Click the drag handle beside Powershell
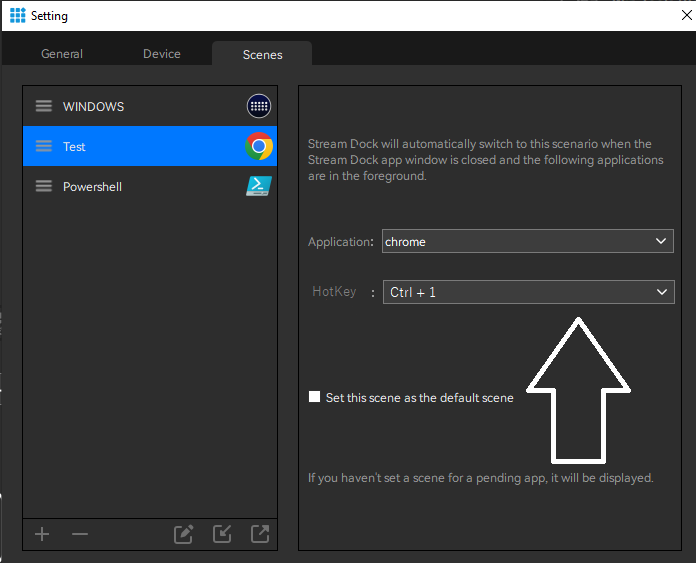The width and height of the screenshot is (696, 563). 44,186
